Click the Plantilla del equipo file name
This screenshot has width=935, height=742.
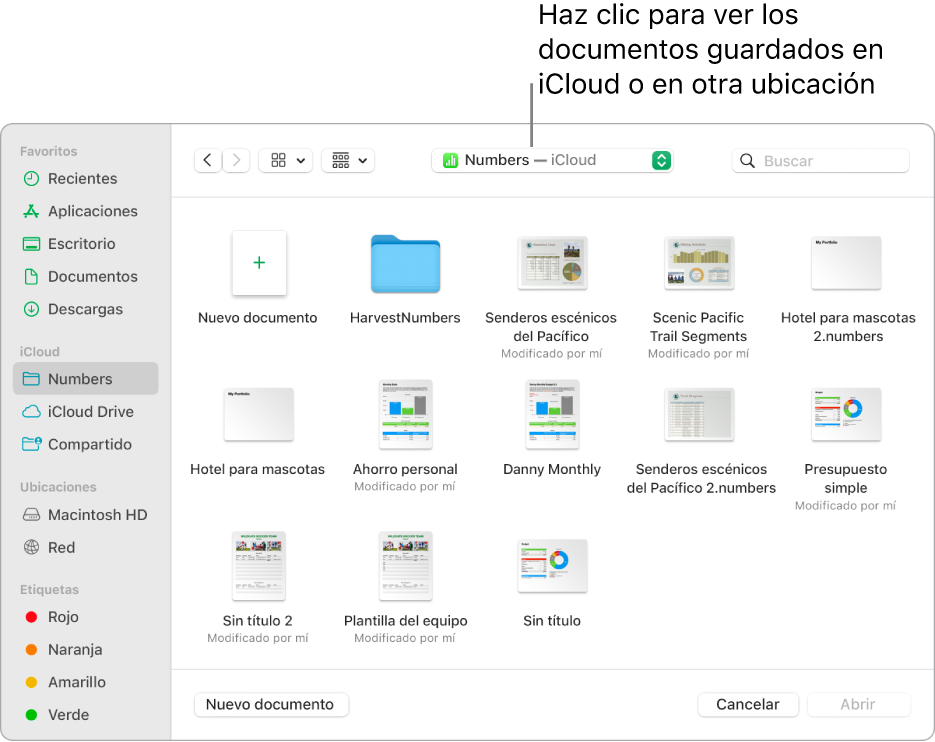pyautogui.click(x=405, y=621)
